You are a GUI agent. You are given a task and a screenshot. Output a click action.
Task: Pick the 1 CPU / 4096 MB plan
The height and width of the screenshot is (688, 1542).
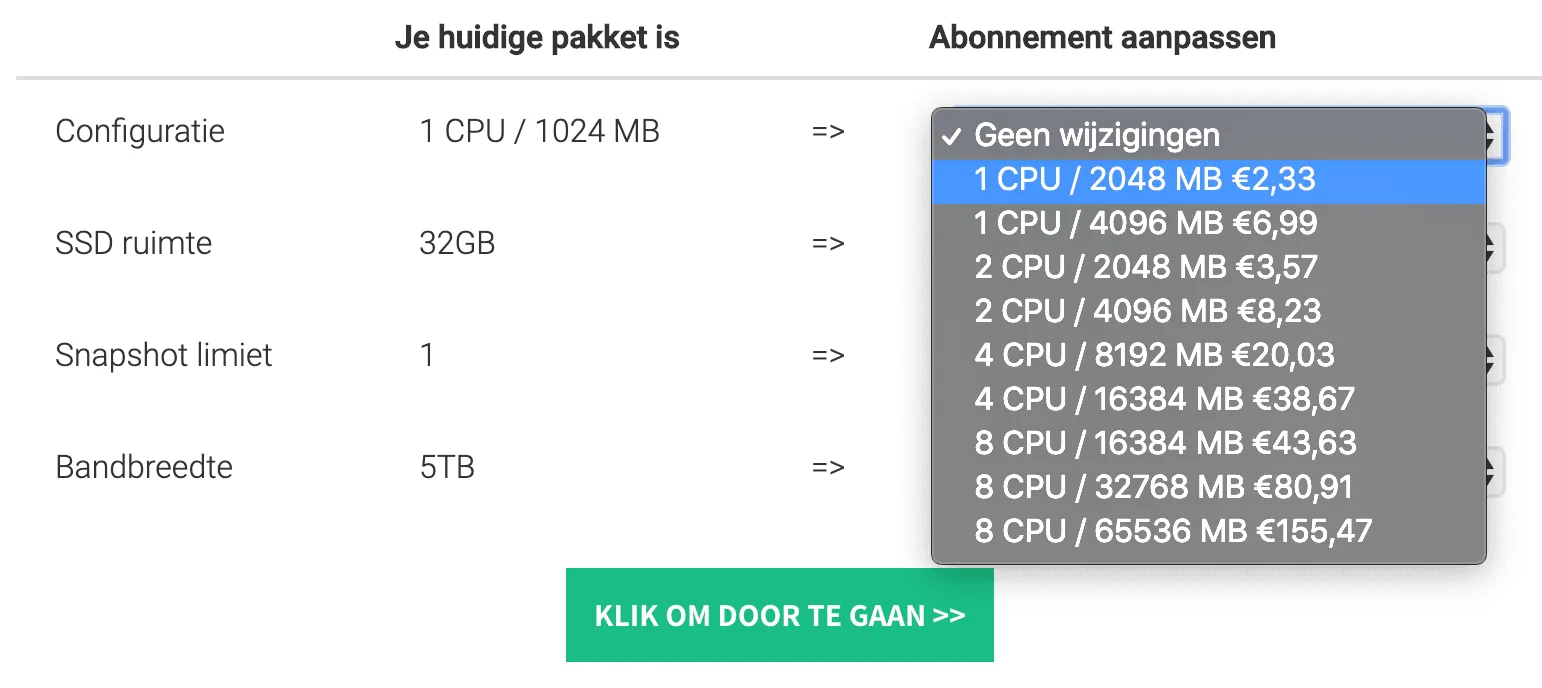1145,223
